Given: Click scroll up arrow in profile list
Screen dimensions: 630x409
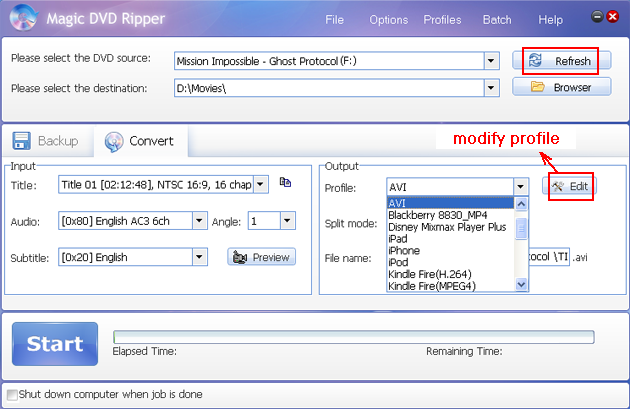Looking at the screenshot, I should point(521,204).
